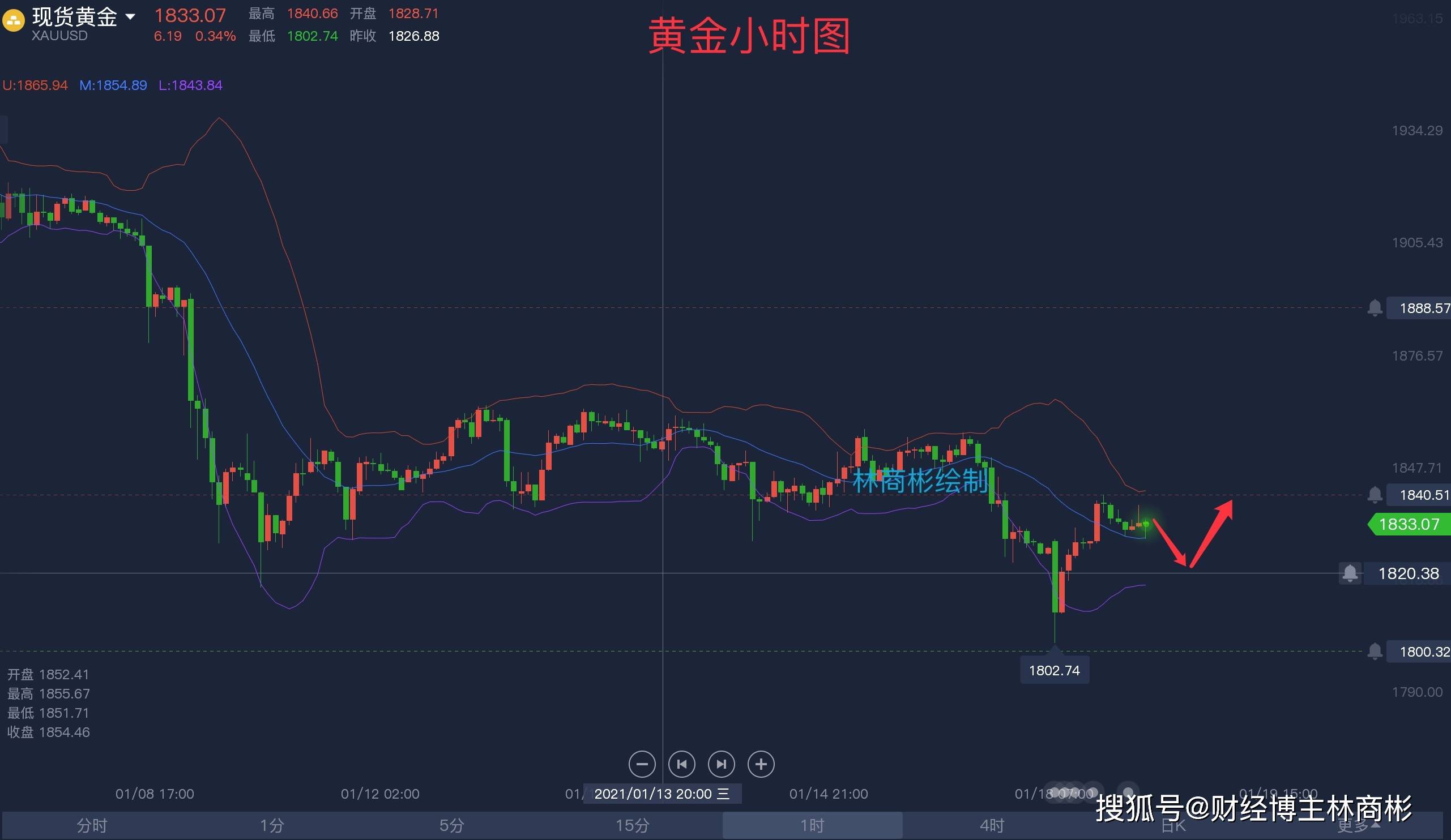Click the change percentage 0.34%
Screen dimensions: 1451x840
click(215, 36)
